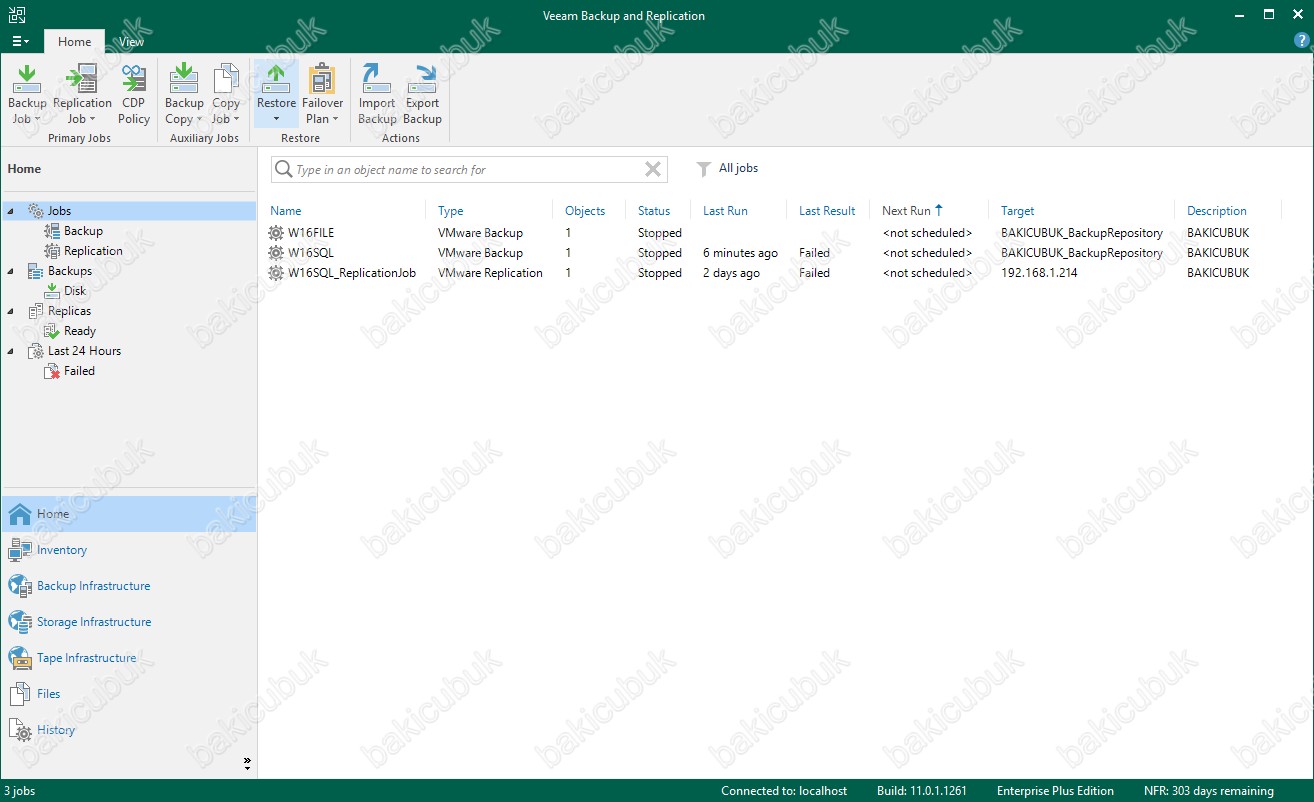
Task: Collapse the Replicas tree node
Action: (10, 311)
